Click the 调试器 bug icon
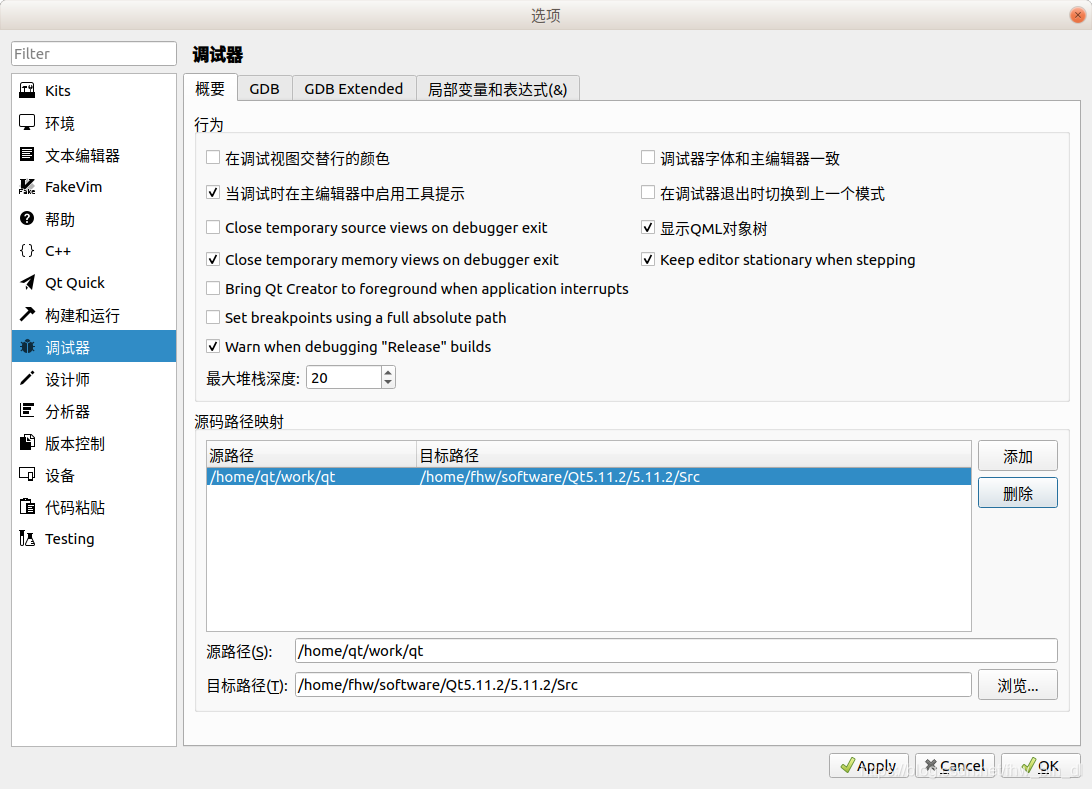Image resolution: width=1092 pixels, height=789 pixels. 27,347
